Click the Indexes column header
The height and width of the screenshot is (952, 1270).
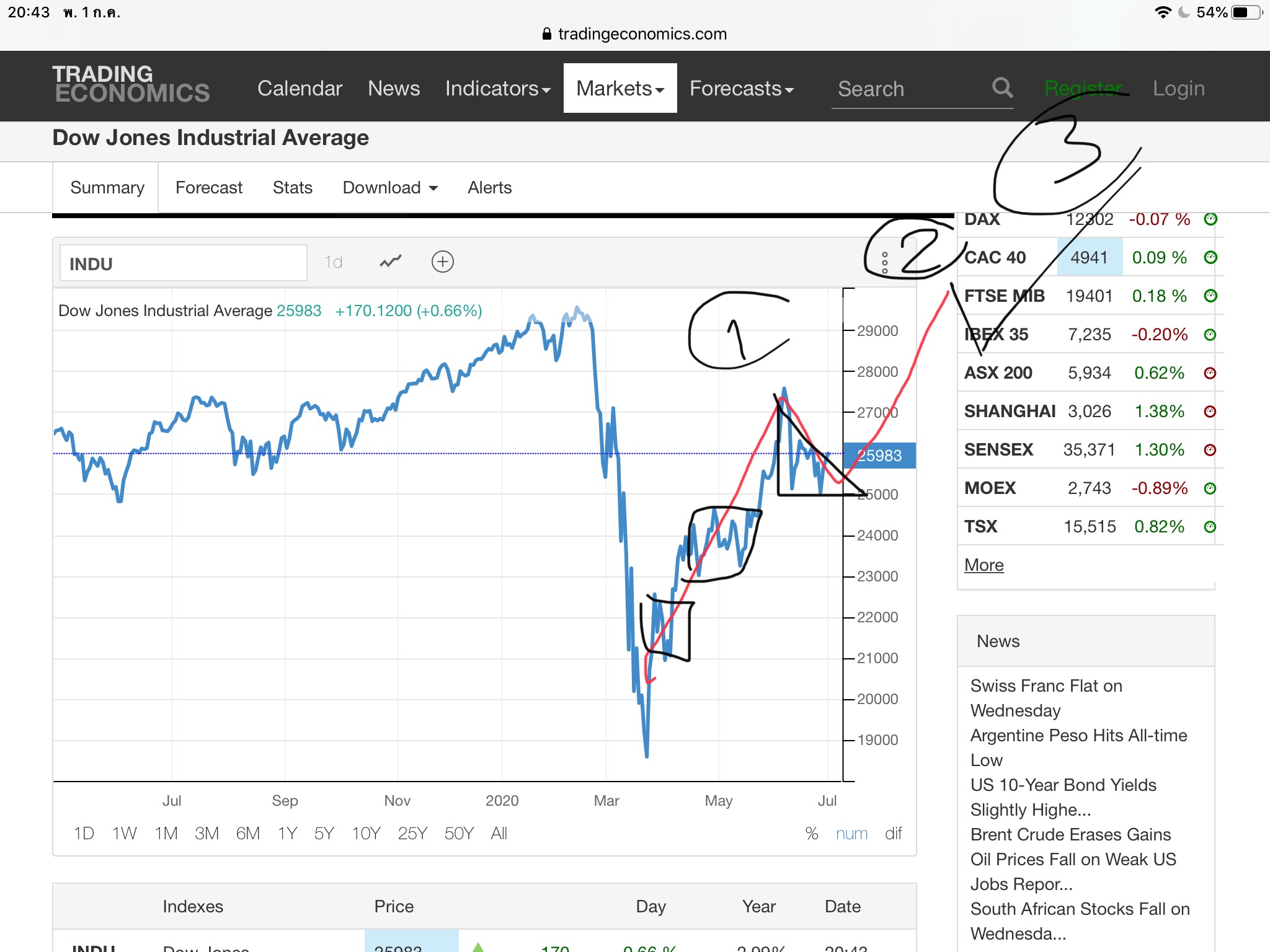tap(193, 906)
